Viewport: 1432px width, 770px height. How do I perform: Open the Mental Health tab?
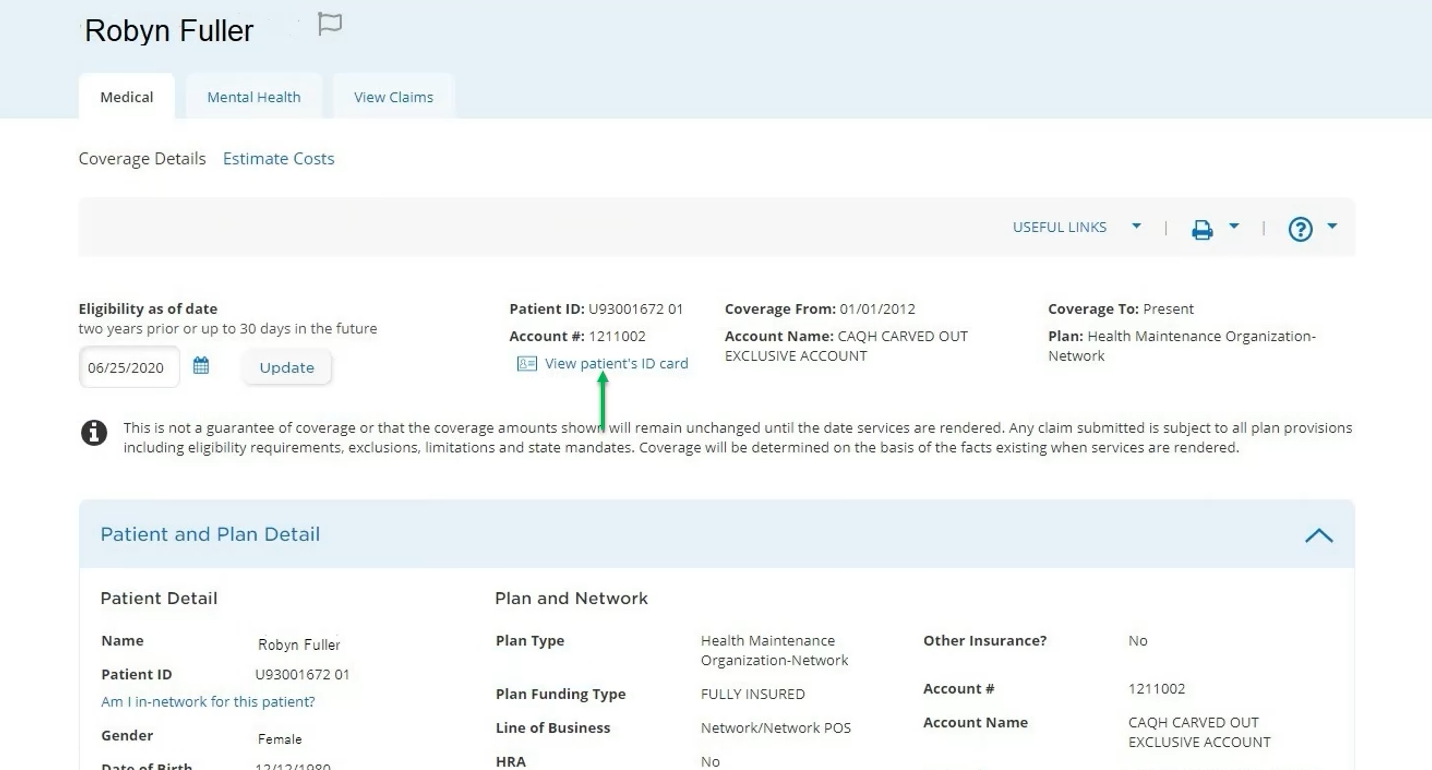click(254, 97)
